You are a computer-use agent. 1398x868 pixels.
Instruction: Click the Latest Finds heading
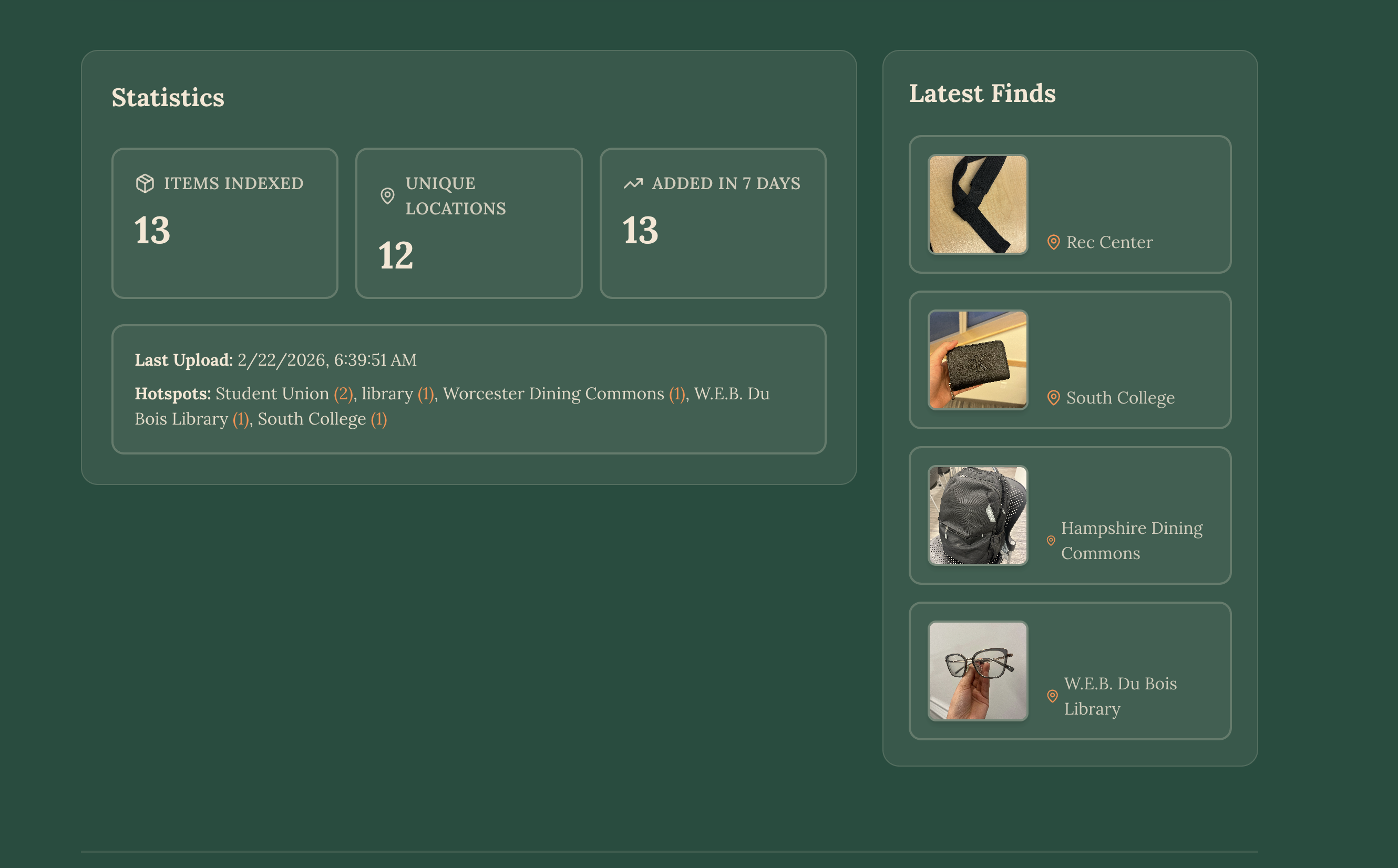click(x=982, y=94)
